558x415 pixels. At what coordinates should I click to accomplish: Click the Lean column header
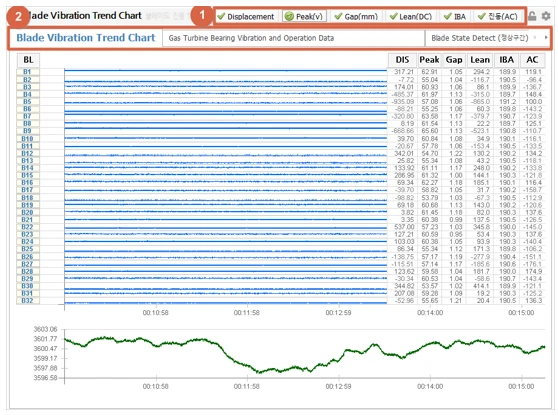480,60
